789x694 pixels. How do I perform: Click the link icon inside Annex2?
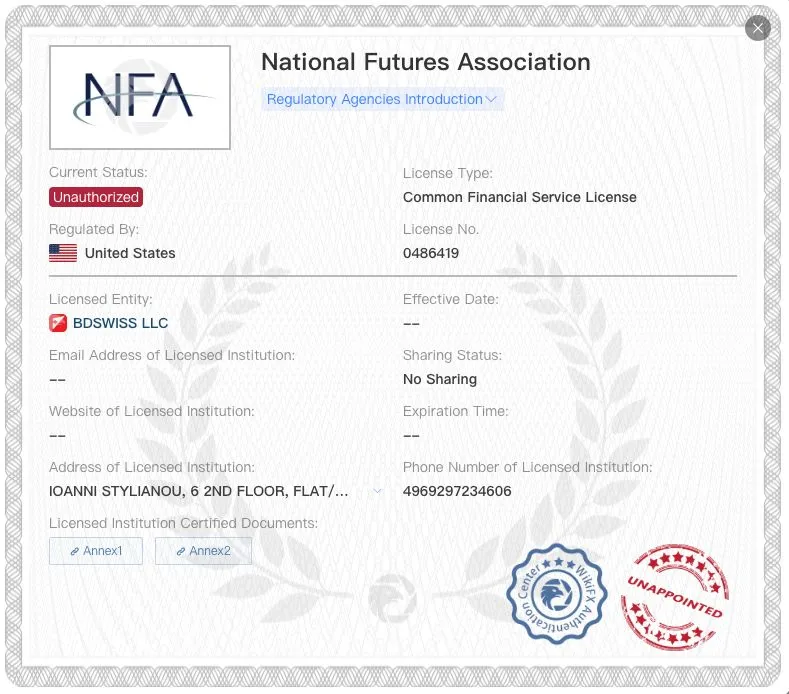coord(181,552)
